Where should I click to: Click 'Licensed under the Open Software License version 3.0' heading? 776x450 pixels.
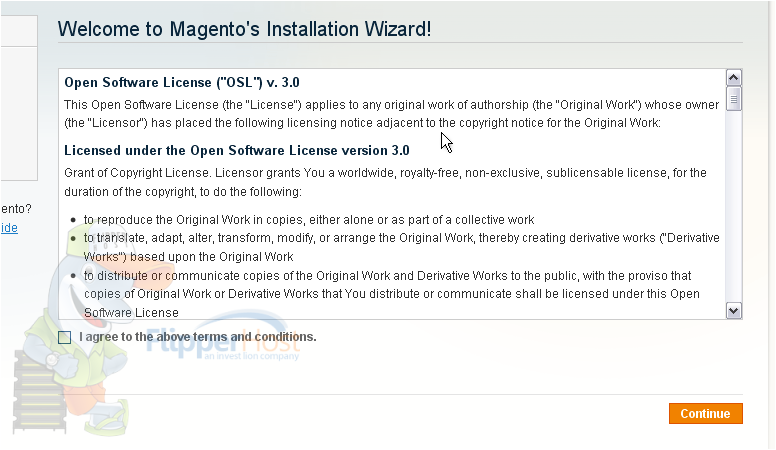tap(237, 150)
